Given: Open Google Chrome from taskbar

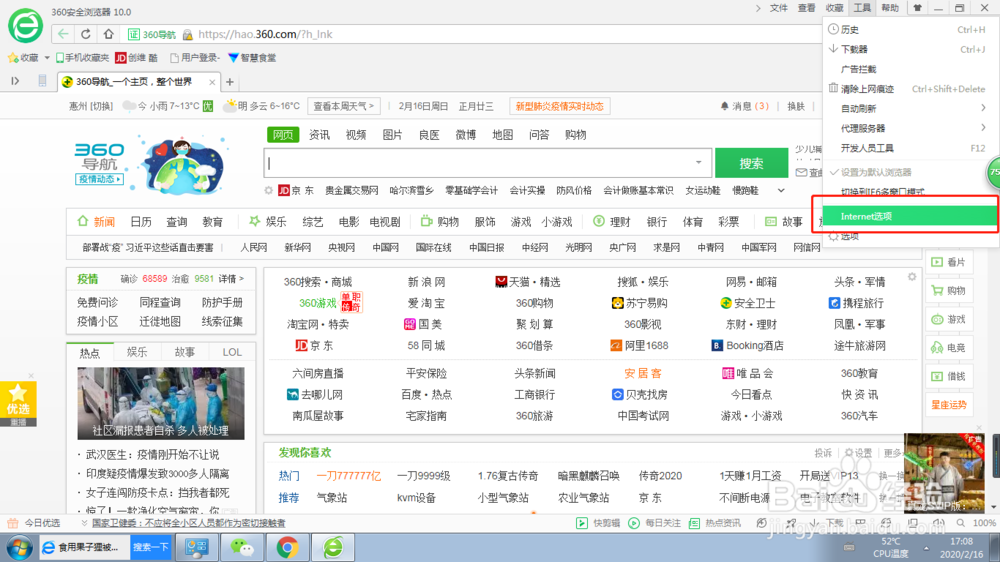Looking at the screenshot, I should click(287, 547).
